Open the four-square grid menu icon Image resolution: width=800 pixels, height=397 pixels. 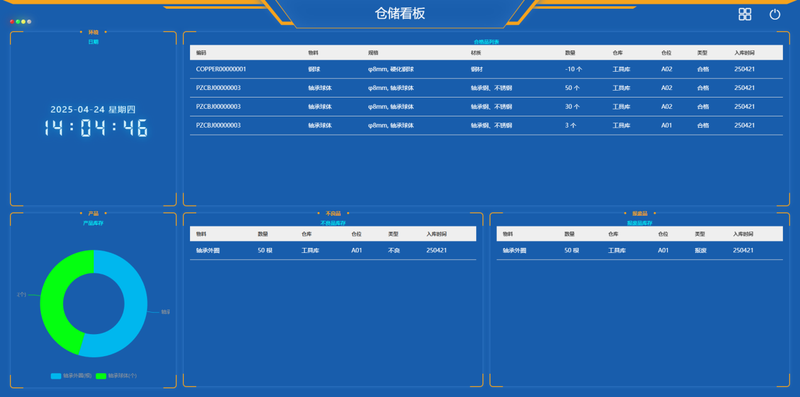click(x=745, y=14)
